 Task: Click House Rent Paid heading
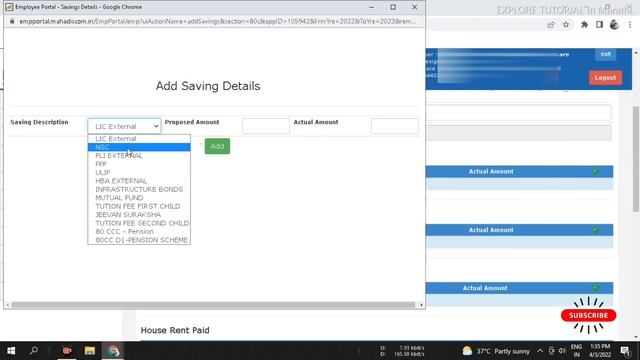[175, 330]
